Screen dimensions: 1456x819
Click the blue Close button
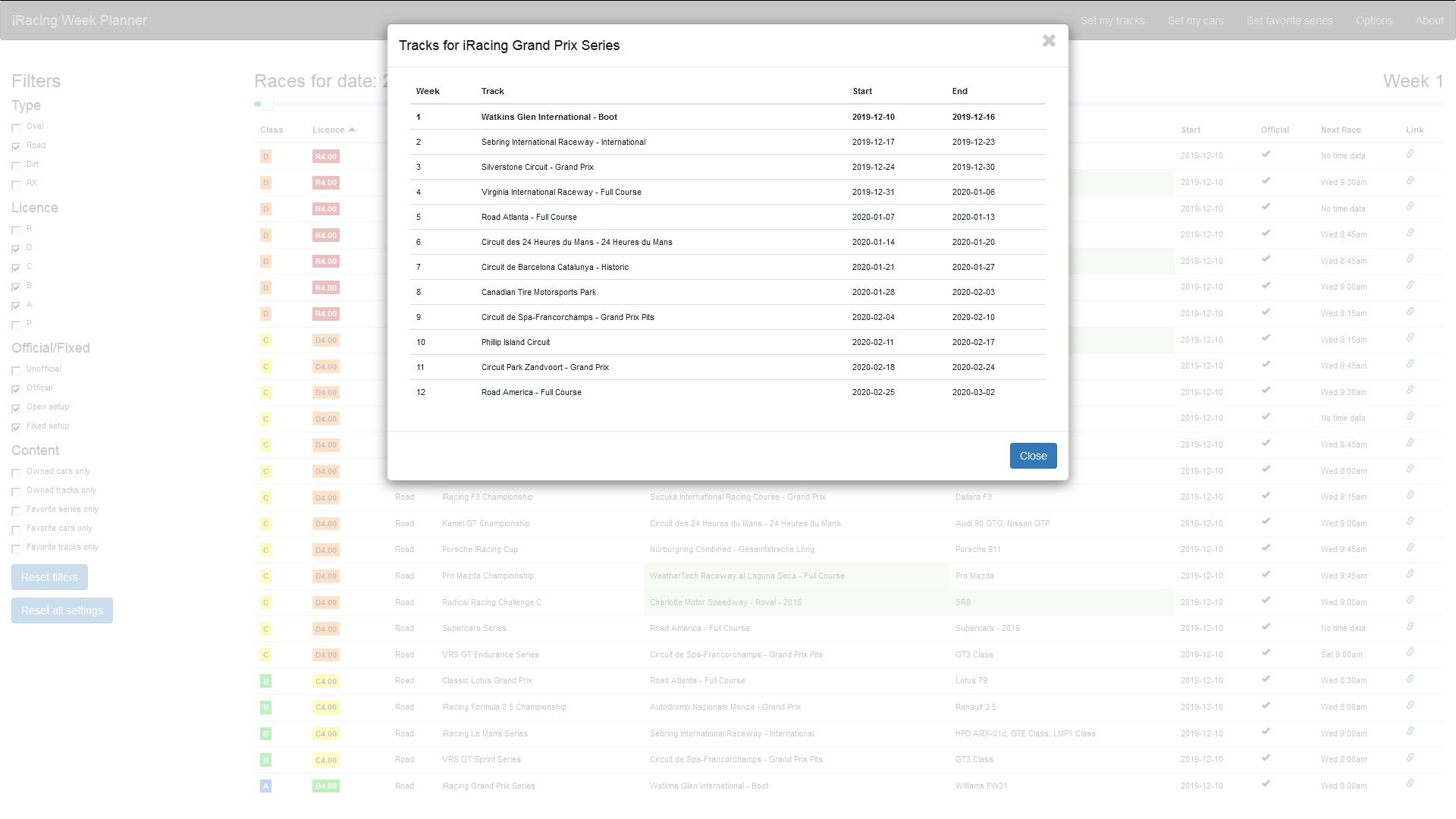[1033, 456]
